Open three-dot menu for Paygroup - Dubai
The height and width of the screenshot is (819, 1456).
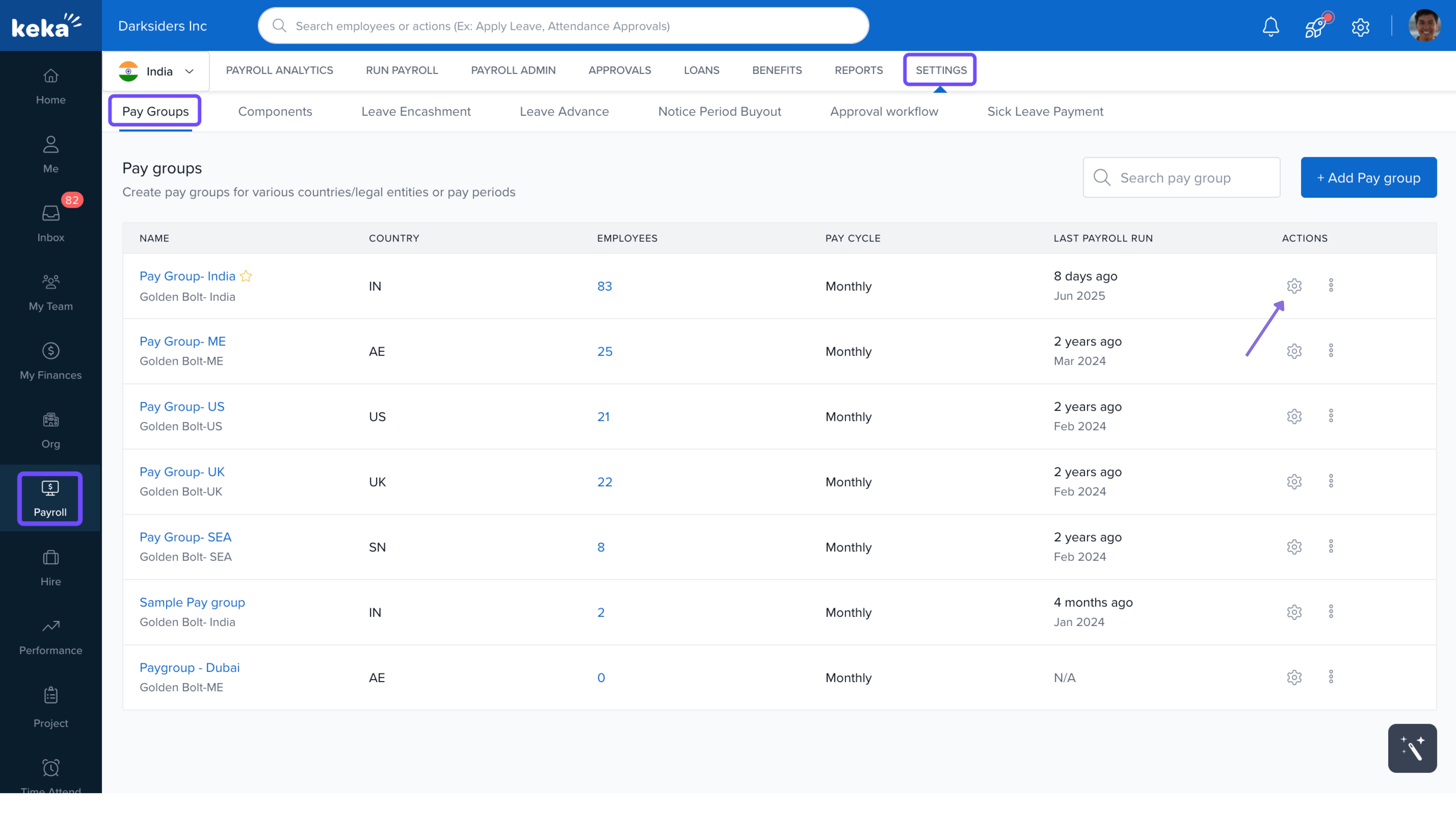(x=1331, y=677)
